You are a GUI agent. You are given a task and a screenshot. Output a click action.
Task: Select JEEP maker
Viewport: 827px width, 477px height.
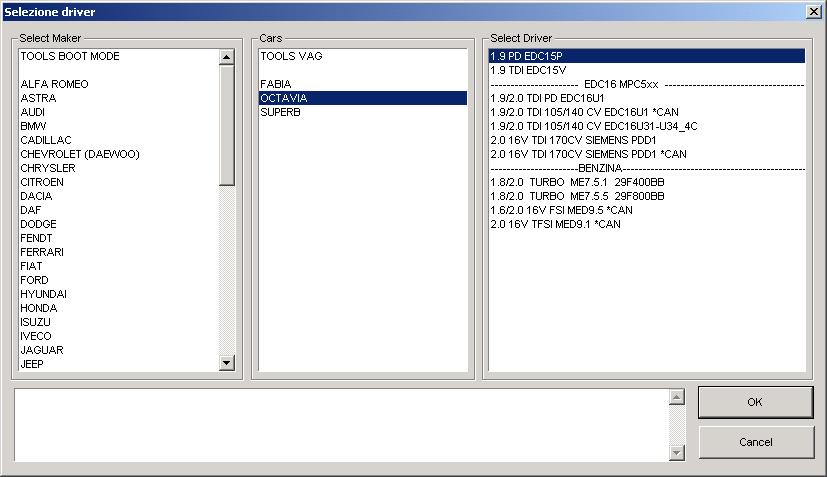119,364
